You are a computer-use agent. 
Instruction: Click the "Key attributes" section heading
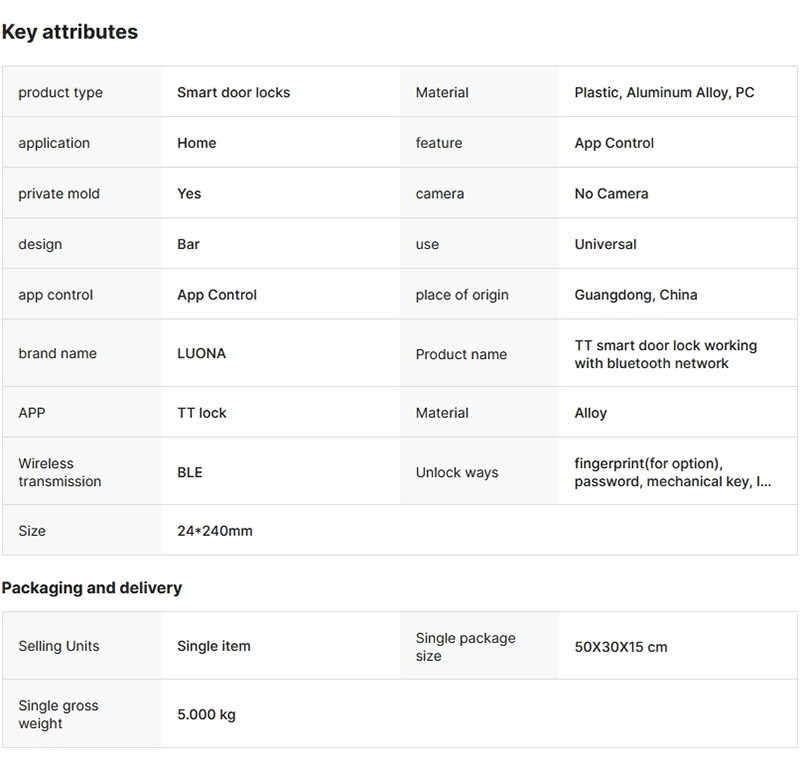70,32
